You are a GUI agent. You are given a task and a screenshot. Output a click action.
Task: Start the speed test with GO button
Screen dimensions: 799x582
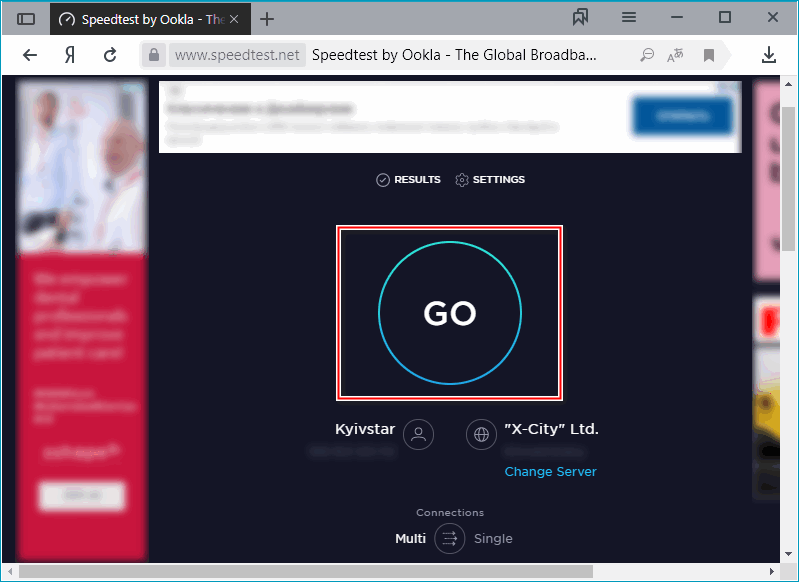[x=450, y=313]
